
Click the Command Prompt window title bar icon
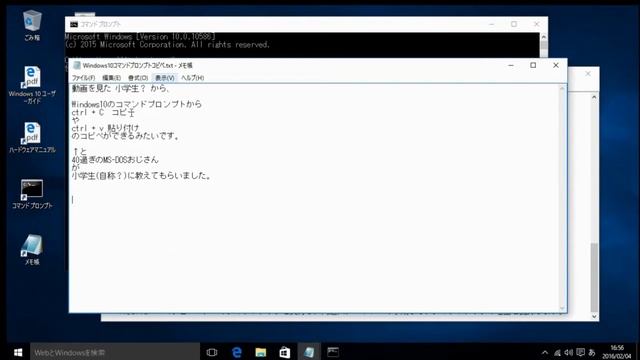pos(73,24)
